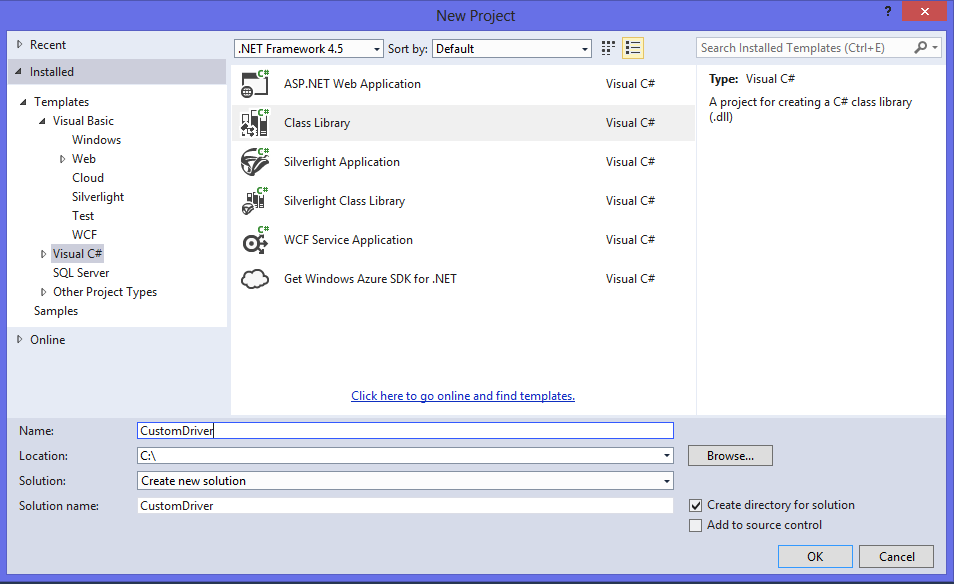
Task: Select the Test template category
Action: [x=83, y=216]
